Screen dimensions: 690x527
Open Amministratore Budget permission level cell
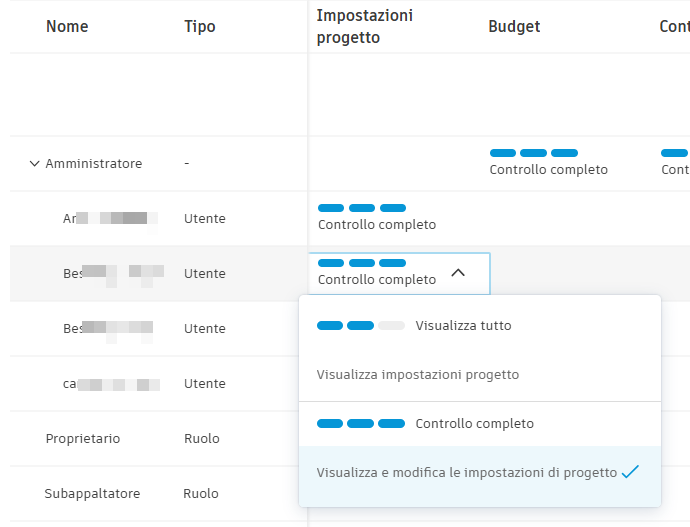(548, 162)
